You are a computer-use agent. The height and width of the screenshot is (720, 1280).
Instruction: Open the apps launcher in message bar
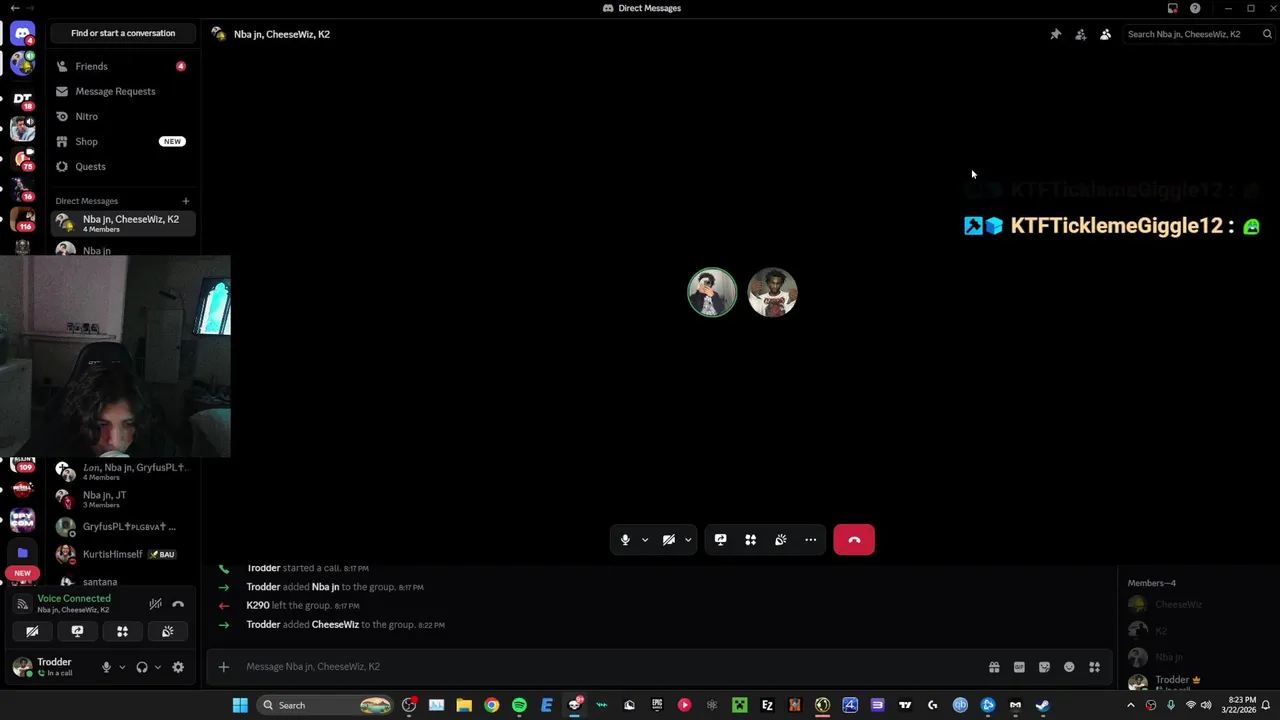(1094, 667)
